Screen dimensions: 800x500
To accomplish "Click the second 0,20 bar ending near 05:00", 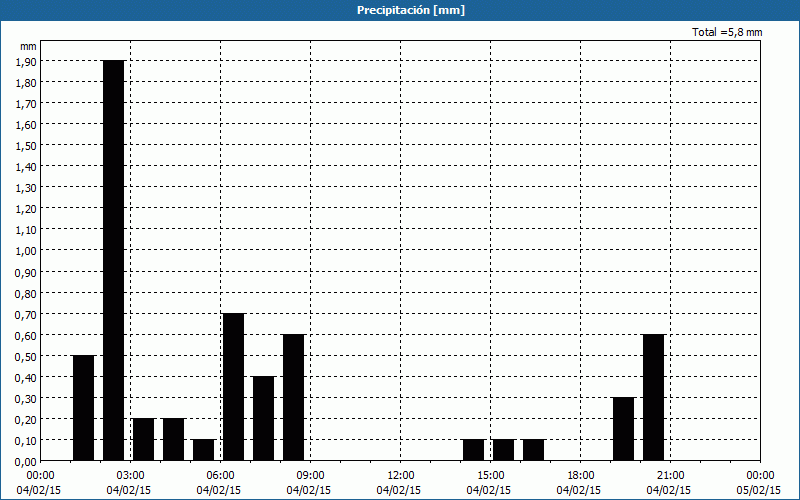I will pyautogui.click(x=173, y=440).
